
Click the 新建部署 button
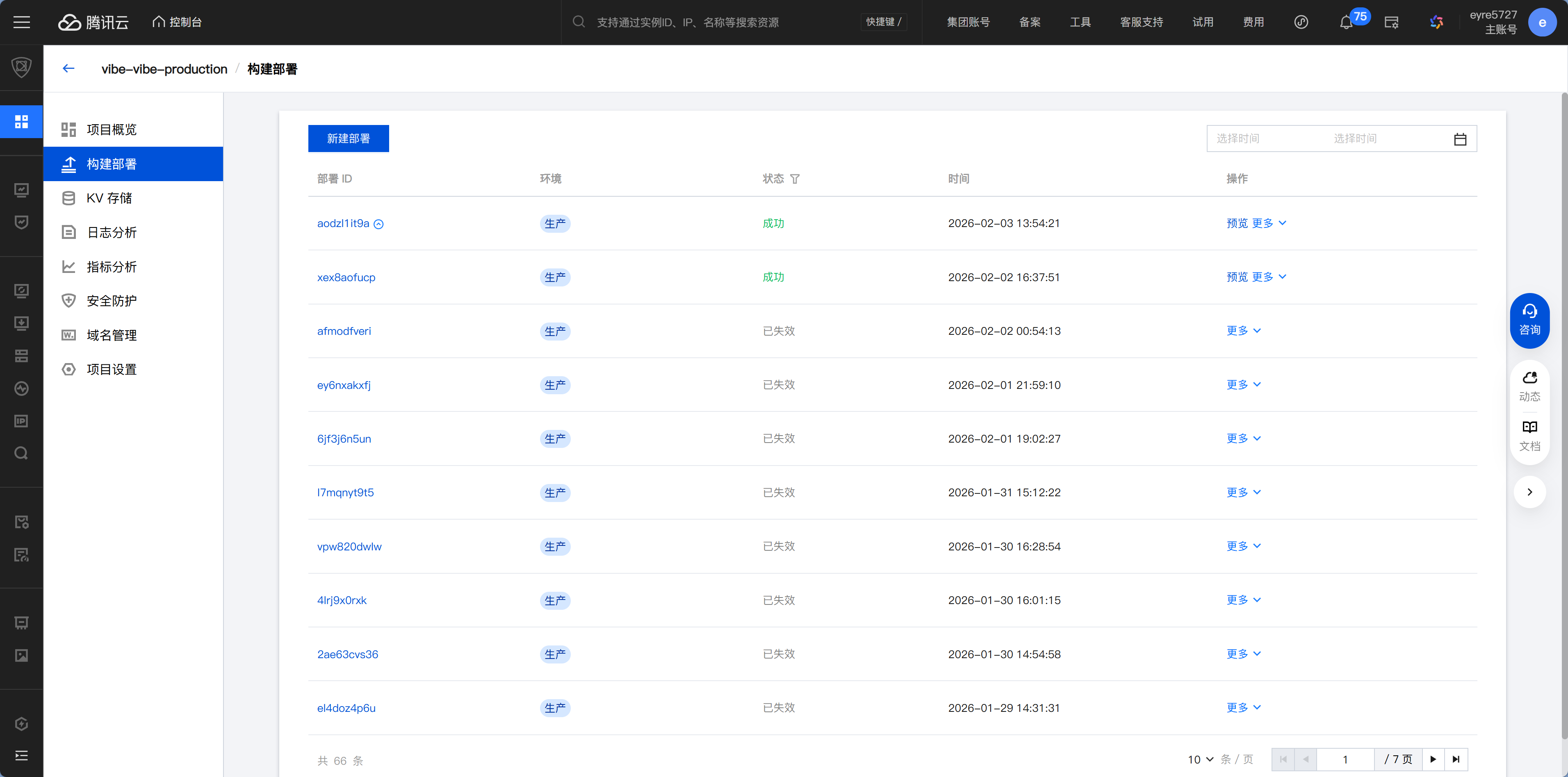(x=348, y=139)
